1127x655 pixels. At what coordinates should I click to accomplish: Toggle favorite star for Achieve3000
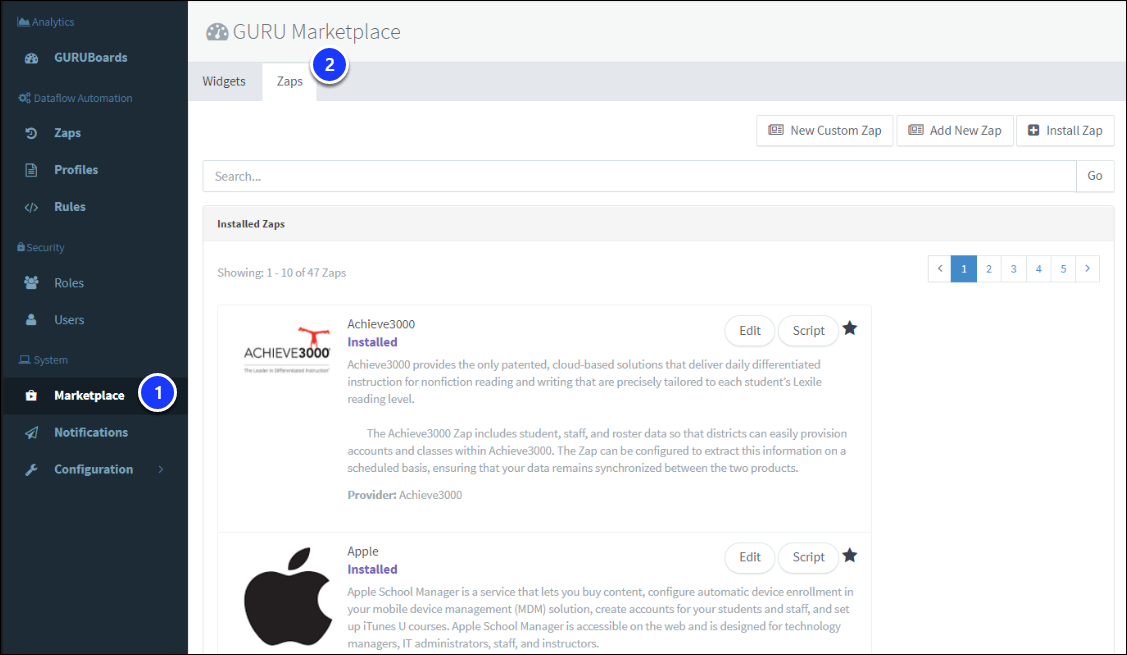[850, 329]
